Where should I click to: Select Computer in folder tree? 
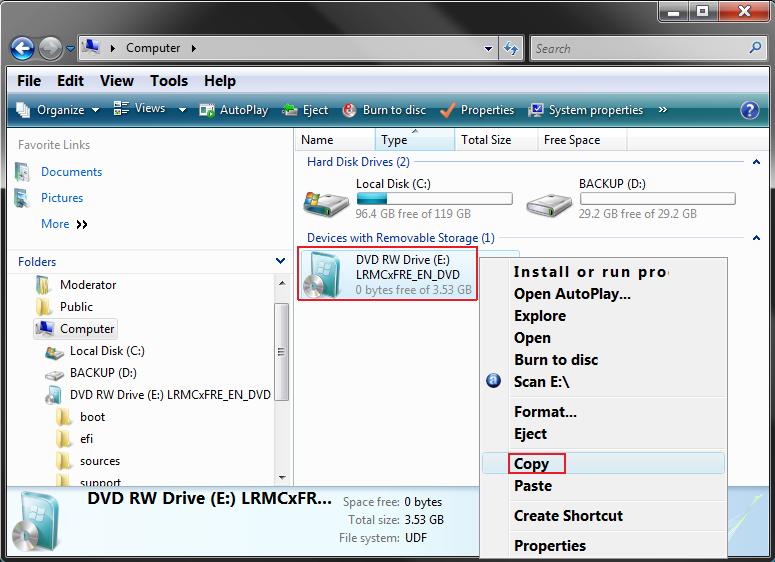[76, 329]
